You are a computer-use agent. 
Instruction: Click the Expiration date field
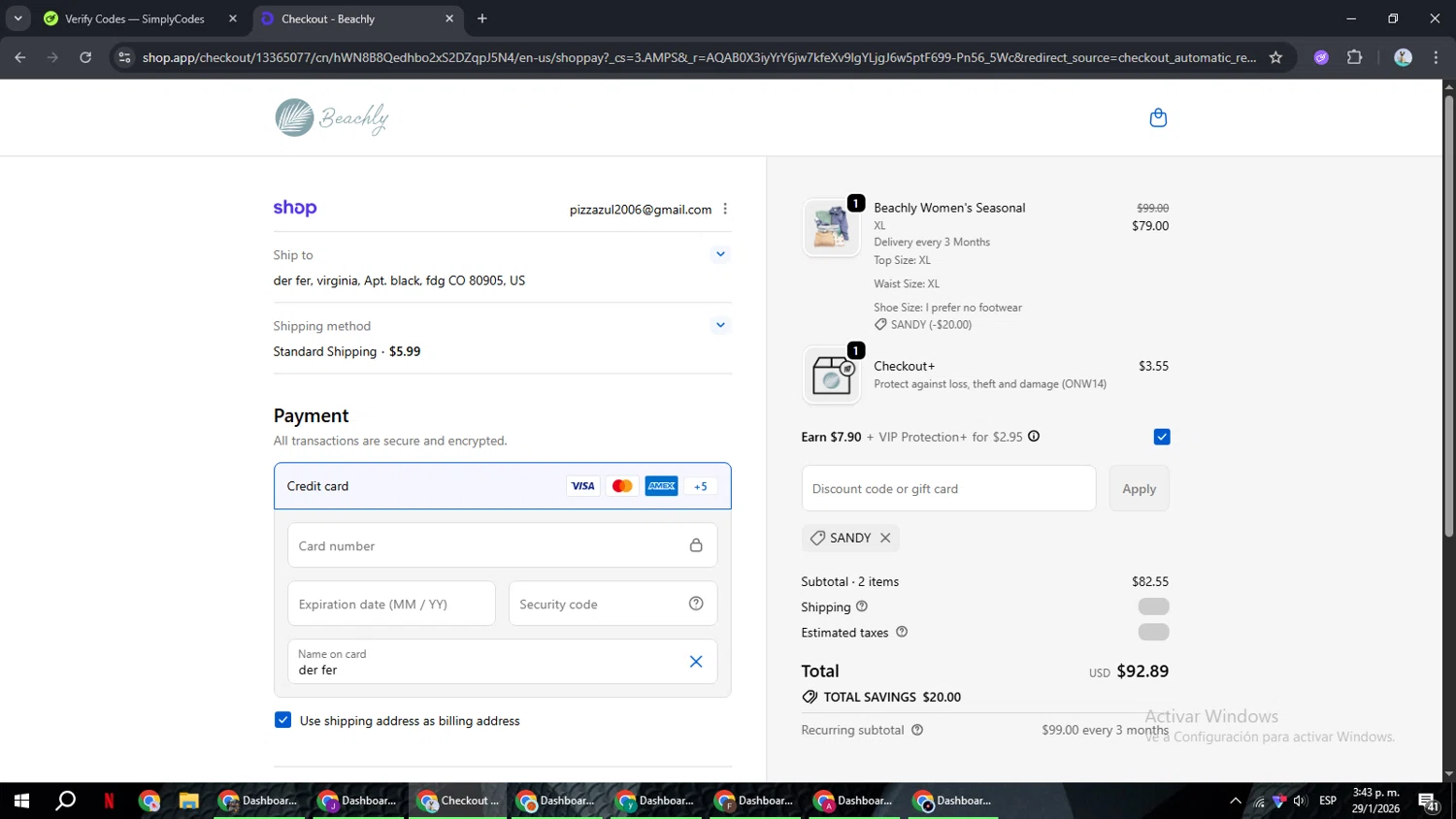tap(391, 604)
